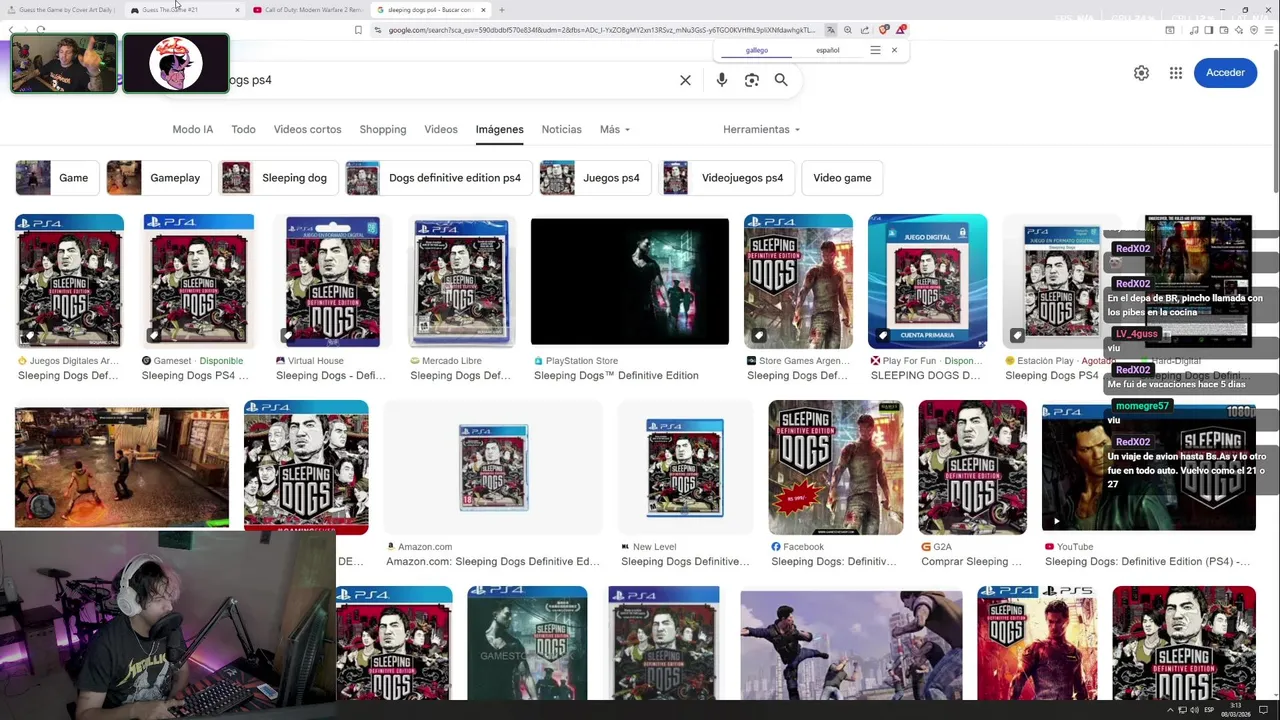Viewport: 1280px width, 720px height.
Task: Select español language in translate popup
Action: (x=828, y=50)
